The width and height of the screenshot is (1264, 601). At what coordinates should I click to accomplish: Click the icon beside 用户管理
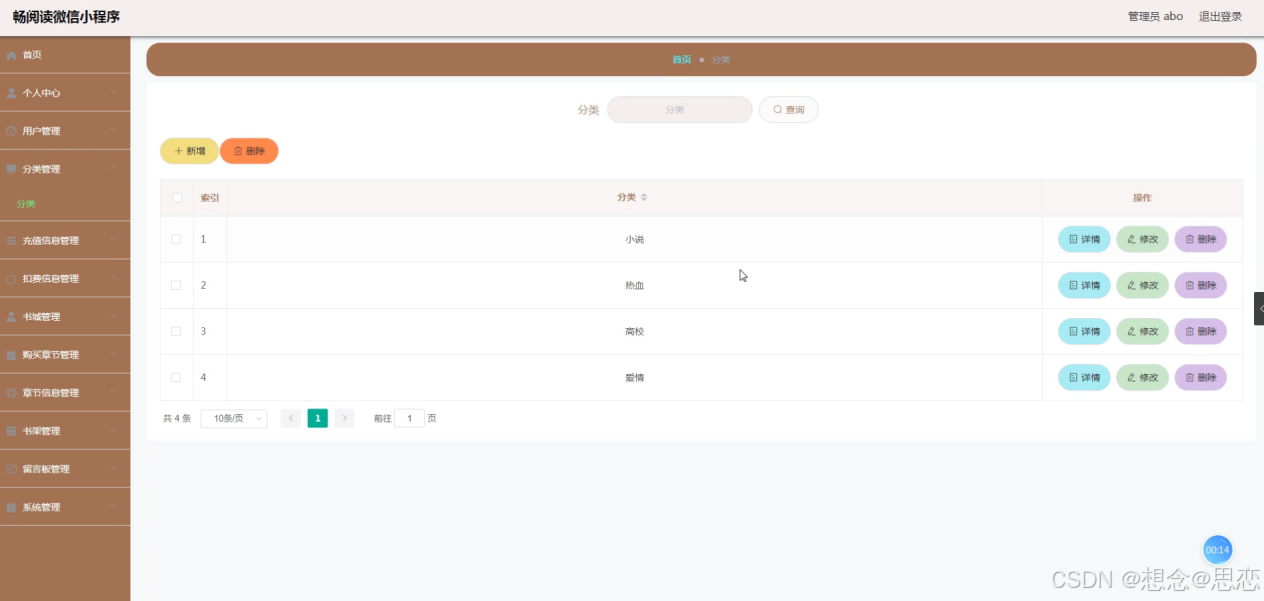point(11,131)
